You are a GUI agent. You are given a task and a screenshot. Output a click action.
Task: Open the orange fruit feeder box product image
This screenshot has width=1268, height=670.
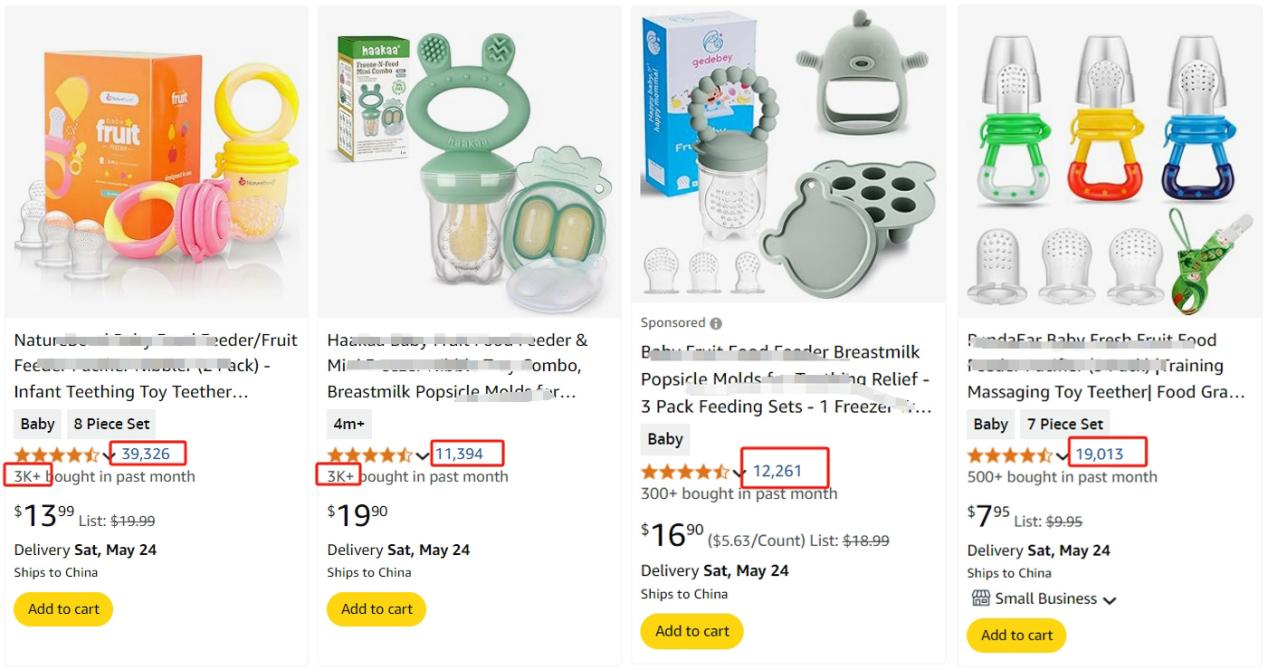[157, 162]
